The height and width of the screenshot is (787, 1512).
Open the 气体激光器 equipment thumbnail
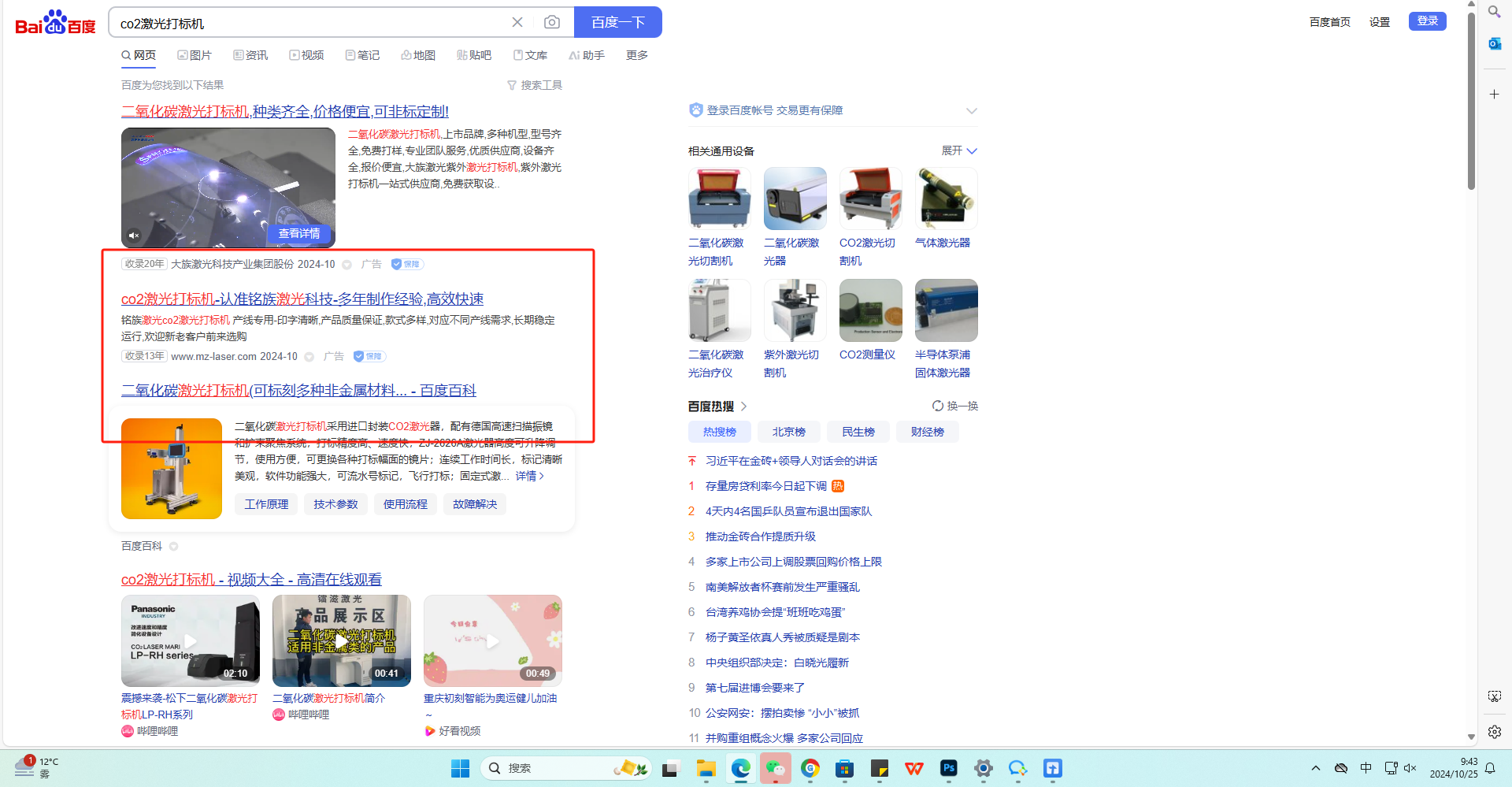coord(947,199)
